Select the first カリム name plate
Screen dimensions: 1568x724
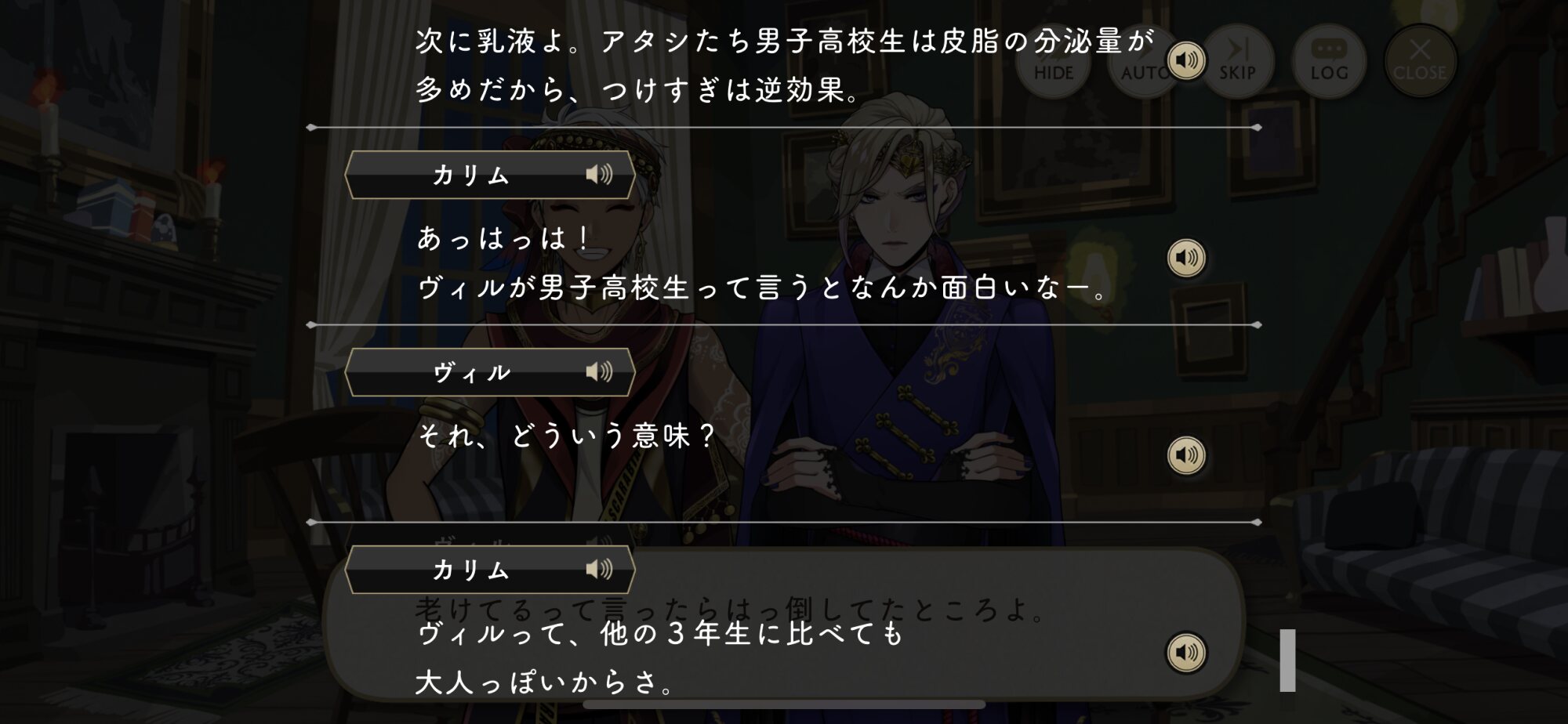[490, 175]
